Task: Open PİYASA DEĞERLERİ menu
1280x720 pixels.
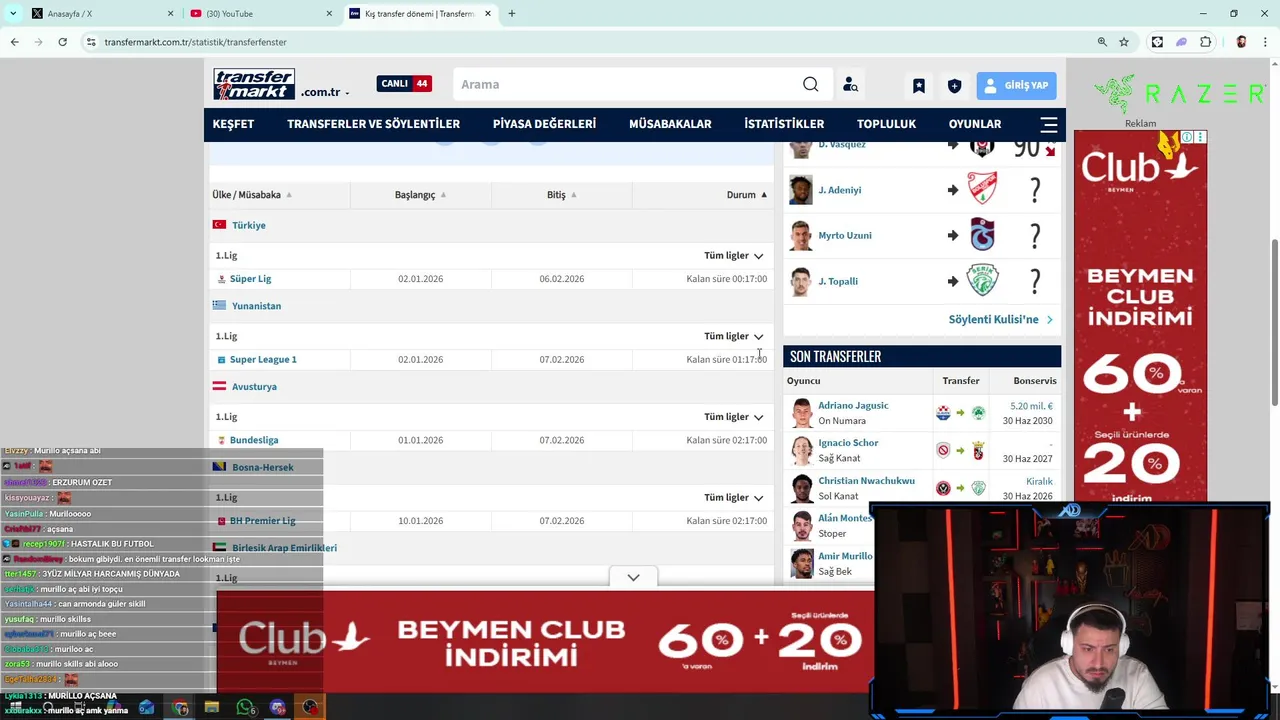Action: click(544, 124)
